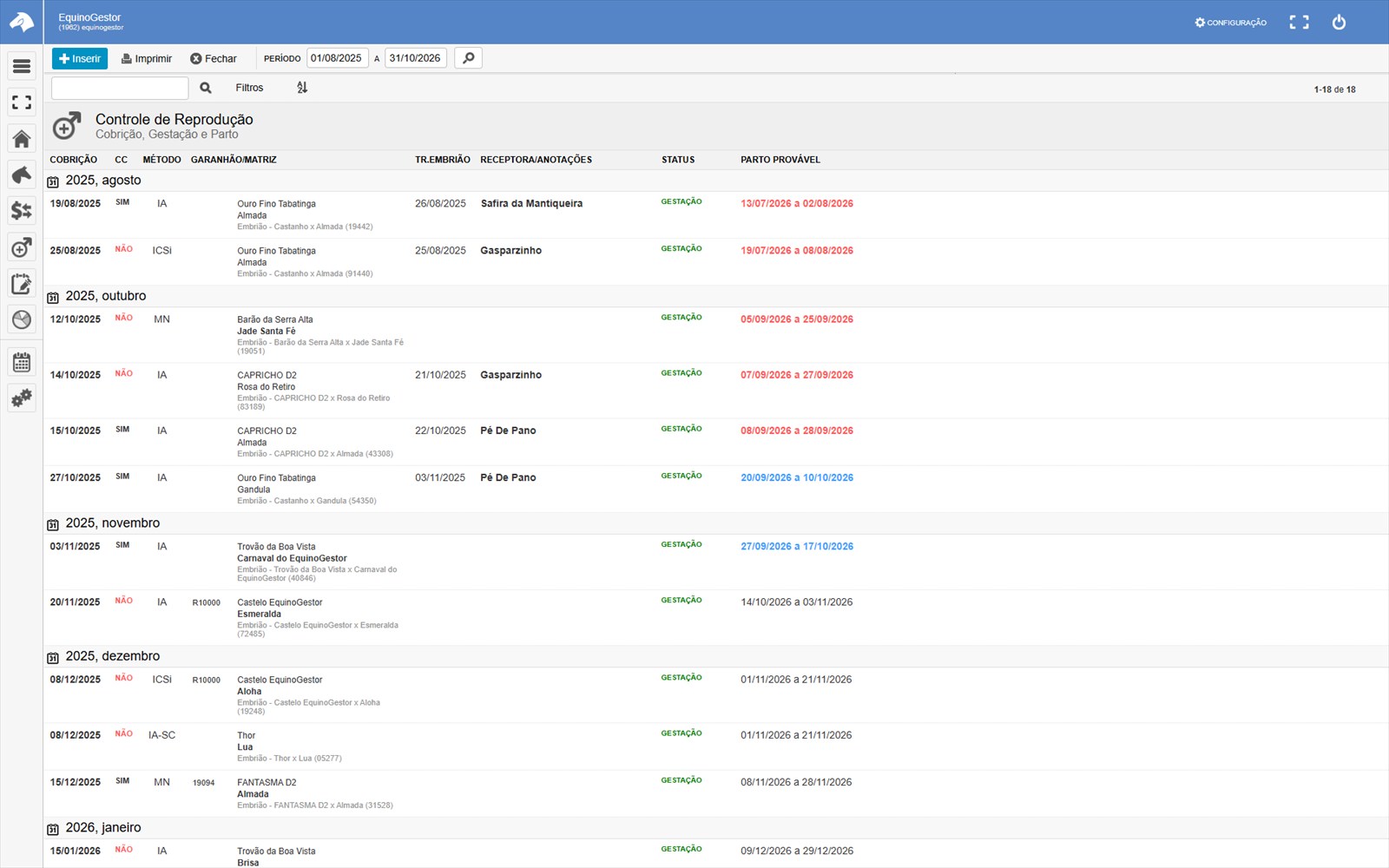Open the Filtros option
Screen dimensions: 1389x868
(x=249, y=88)
